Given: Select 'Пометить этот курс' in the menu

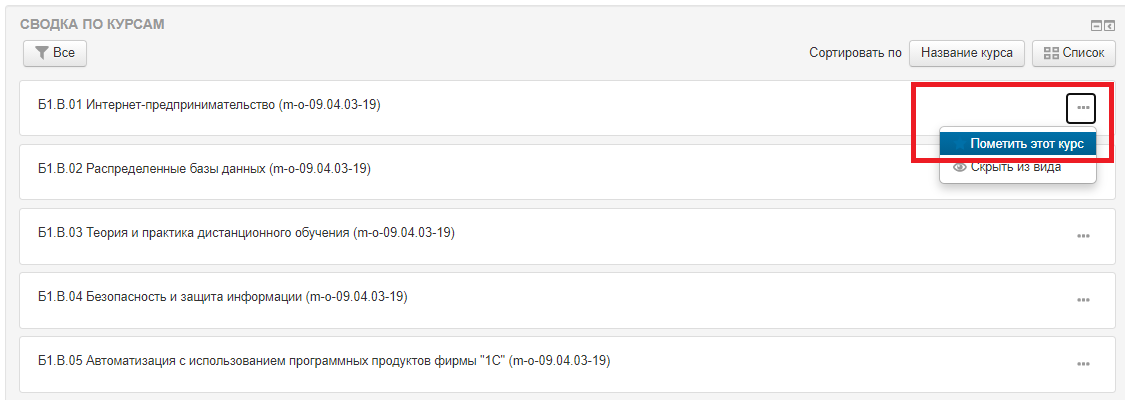Looking at the screenshot, I should 1026,144.
